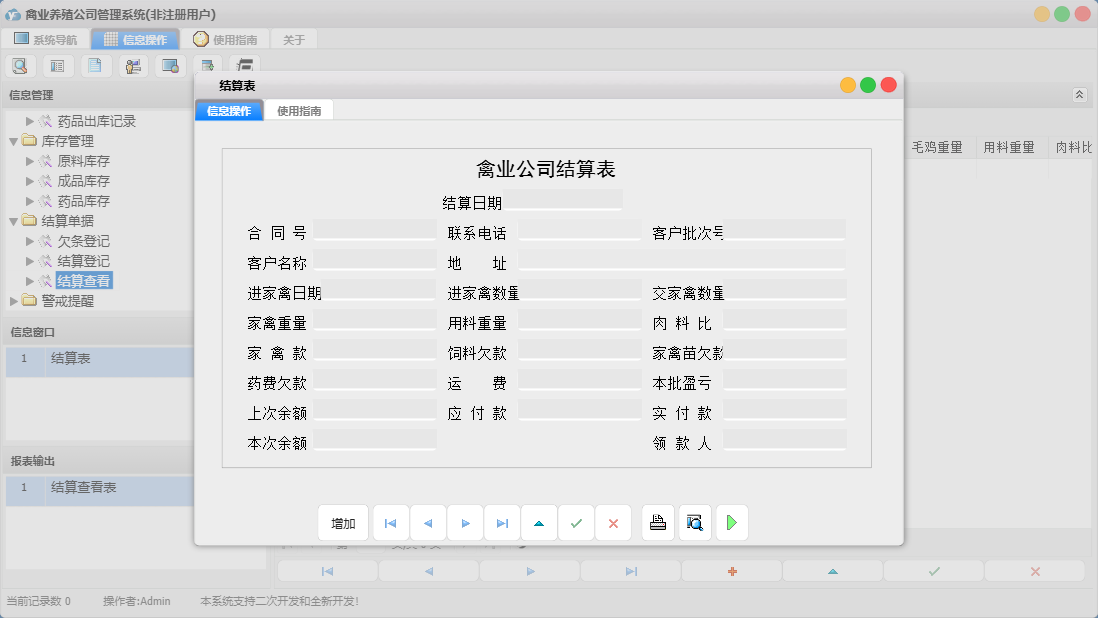This screenshot has height=618, width=1098.
Task: Open the document report icon in the toolbar
Action: [95, 65]
